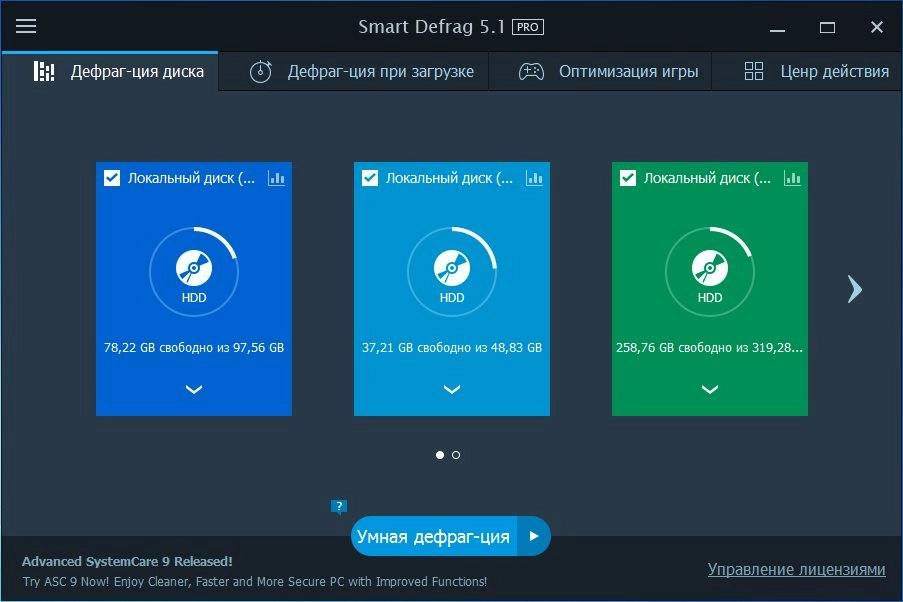The width and height of the screenshot is (903, 602).
Task: Click the HDD disc icon on the green card
Action: pyautogui.click(x=710, y=267)
